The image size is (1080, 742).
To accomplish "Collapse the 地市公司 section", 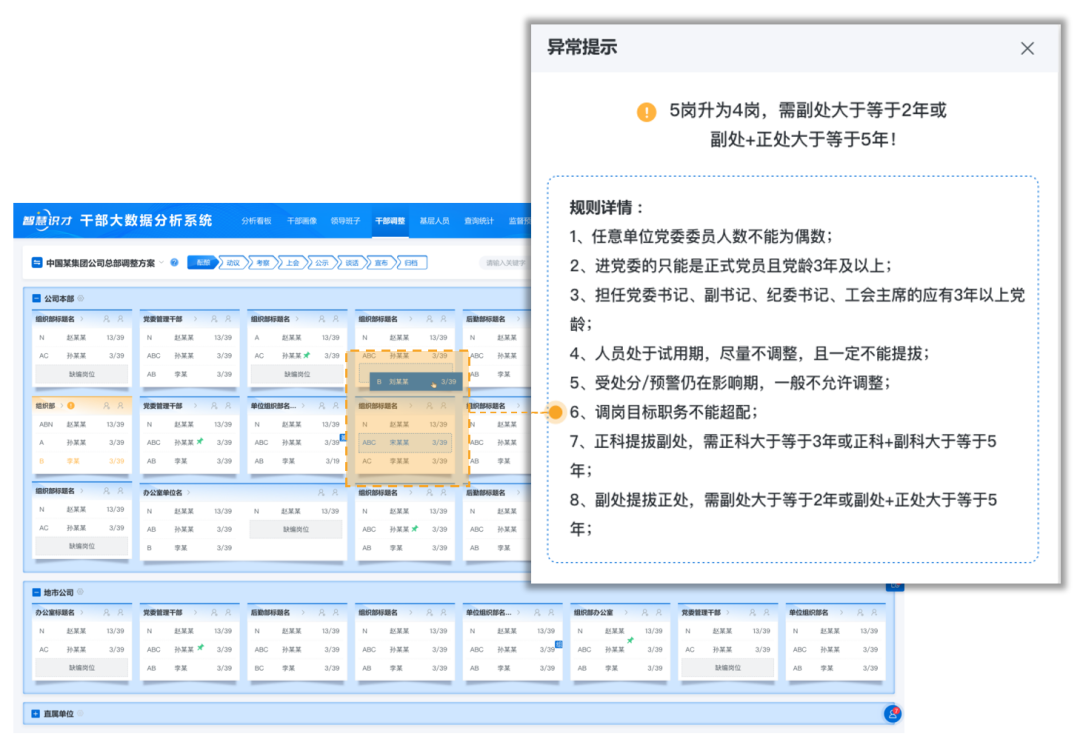I will 37,592.
